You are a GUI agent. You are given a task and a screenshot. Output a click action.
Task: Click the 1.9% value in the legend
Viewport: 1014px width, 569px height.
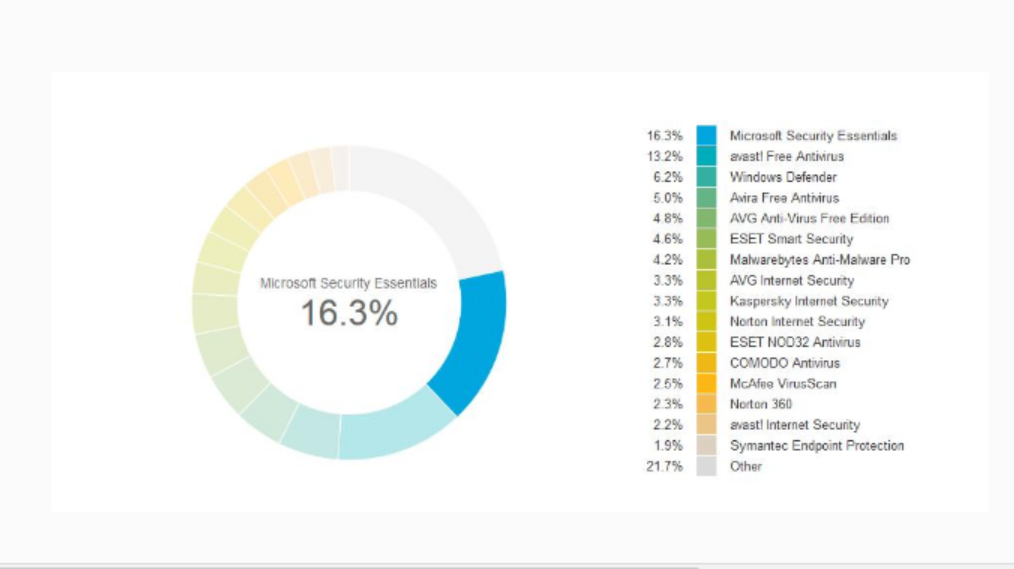[667, 446]
